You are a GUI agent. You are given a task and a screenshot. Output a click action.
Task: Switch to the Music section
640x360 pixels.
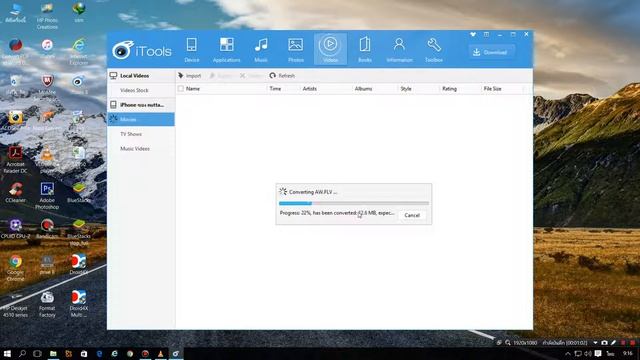[x=261, y=49]
